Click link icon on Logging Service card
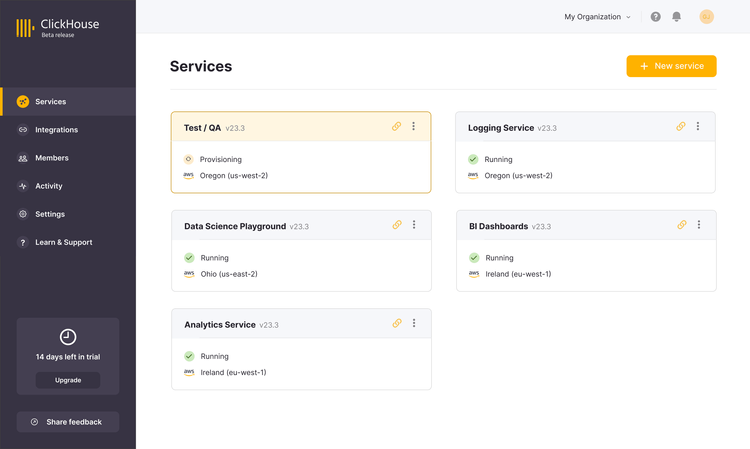Screen dimensions: 750x449 [x=681, y=127]
